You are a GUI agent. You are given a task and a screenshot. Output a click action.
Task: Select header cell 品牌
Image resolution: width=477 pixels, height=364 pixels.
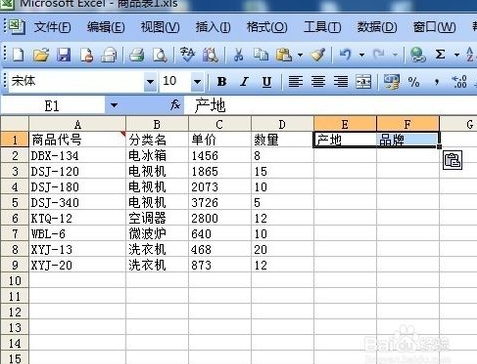(x=408, y=140)
